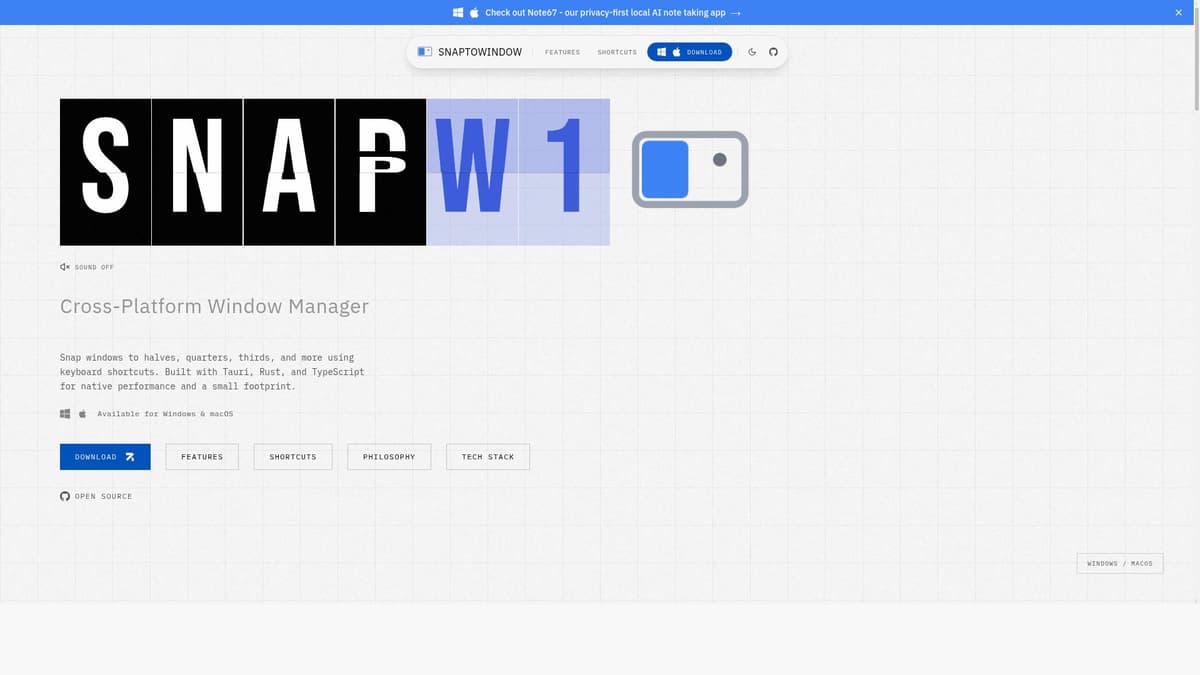This screenshot has height=675, width=1200.
Task: Click the Windows icon beside Available for
Action: coord(65,413)
